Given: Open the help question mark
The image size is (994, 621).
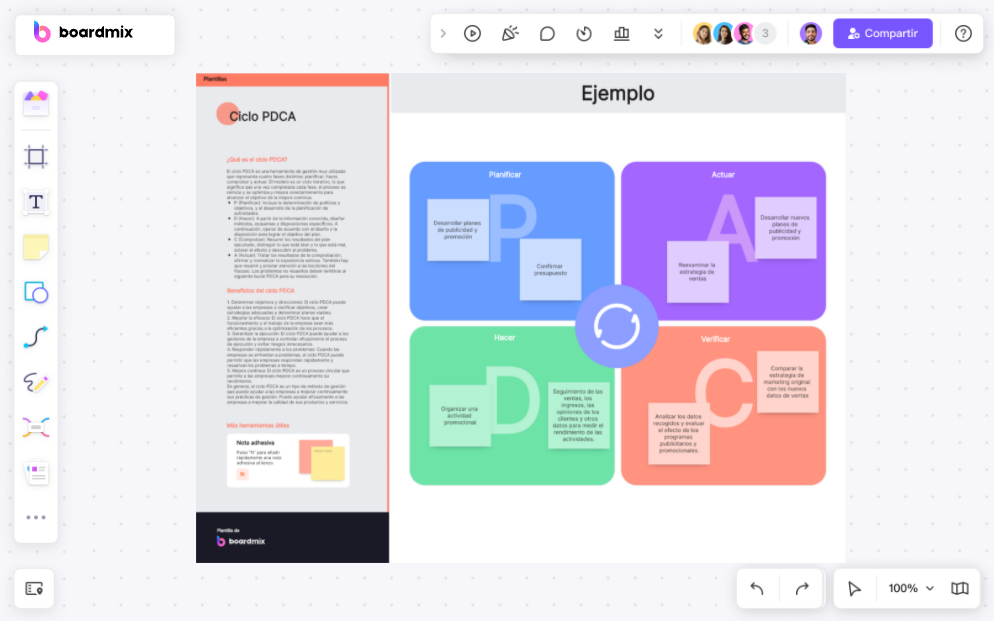Looking at the screenshot, I should tap(963, 34).
